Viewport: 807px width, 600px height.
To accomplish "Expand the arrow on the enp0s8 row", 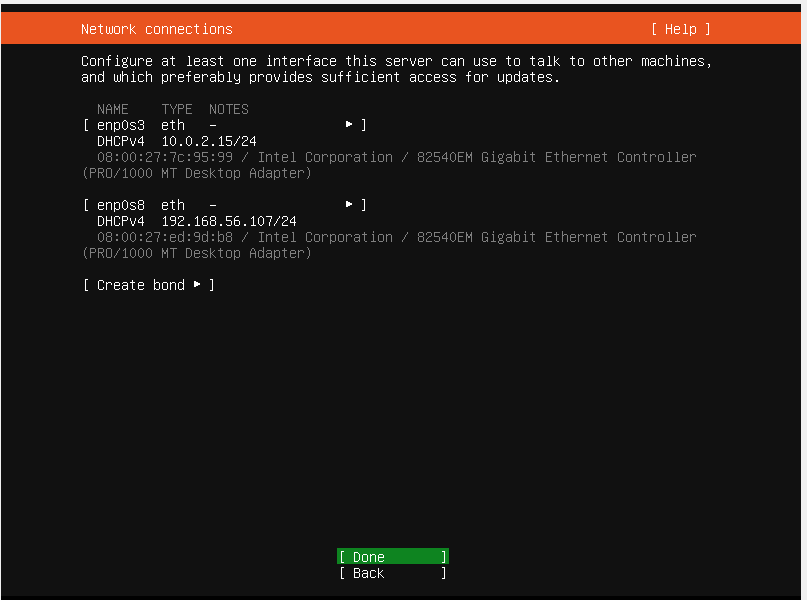I will coord(349,205).
